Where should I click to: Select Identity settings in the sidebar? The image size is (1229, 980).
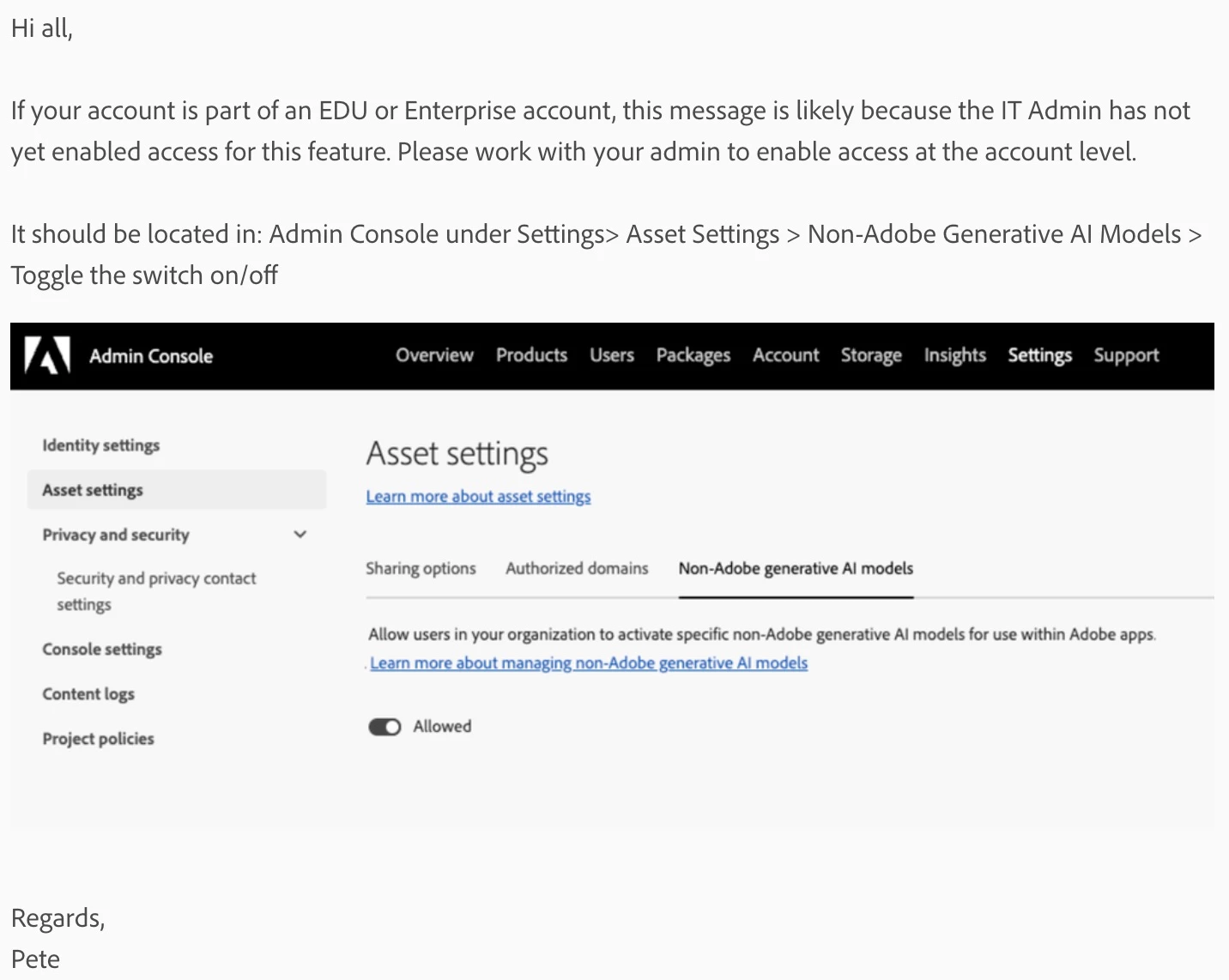click(101, 445)
